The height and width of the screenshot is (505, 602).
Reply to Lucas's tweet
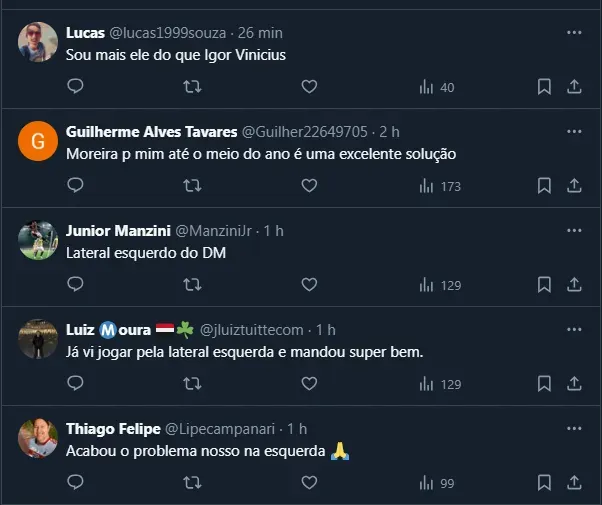click(75, 87)
